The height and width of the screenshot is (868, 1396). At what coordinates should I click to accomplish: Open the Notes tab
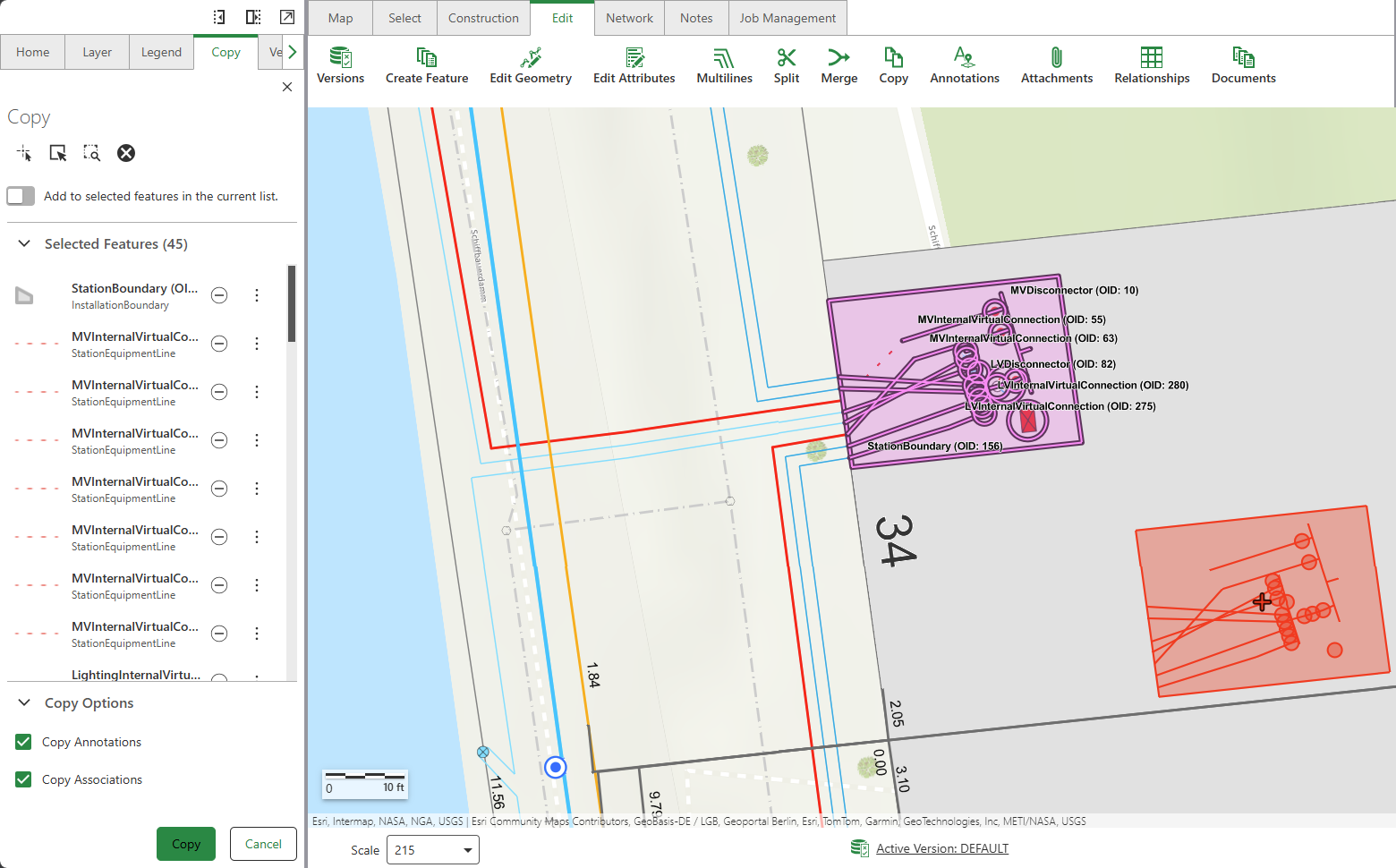click(x=696, y=18)
